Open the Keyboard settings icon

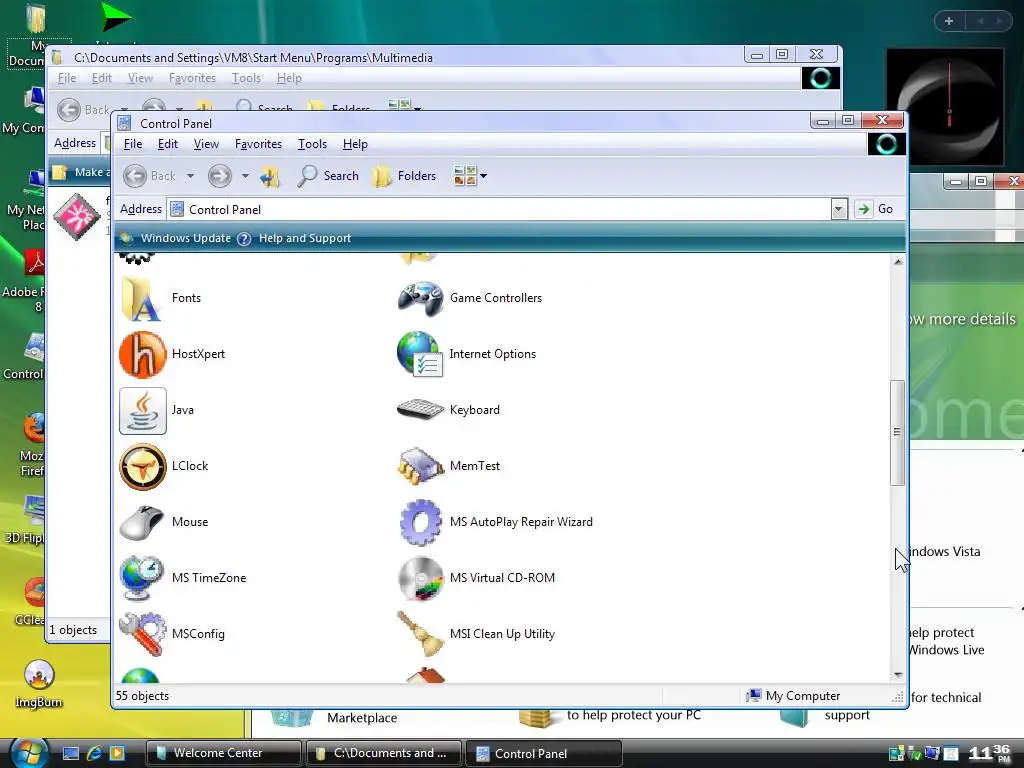click(421, 410)
